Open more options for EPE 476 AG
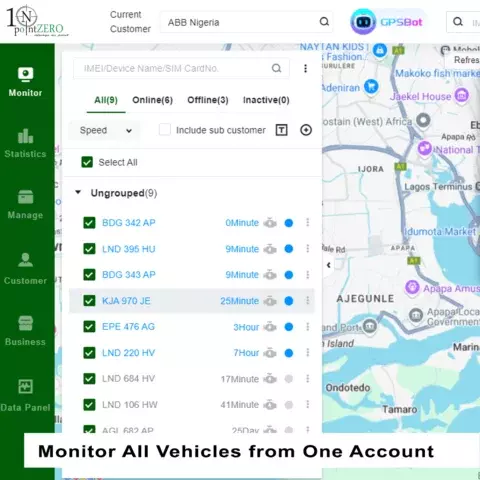 [x=308, y=327]
